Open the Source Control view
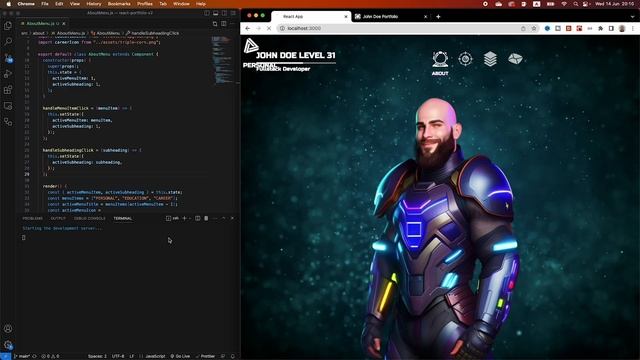640x360 pixels. 8,58
